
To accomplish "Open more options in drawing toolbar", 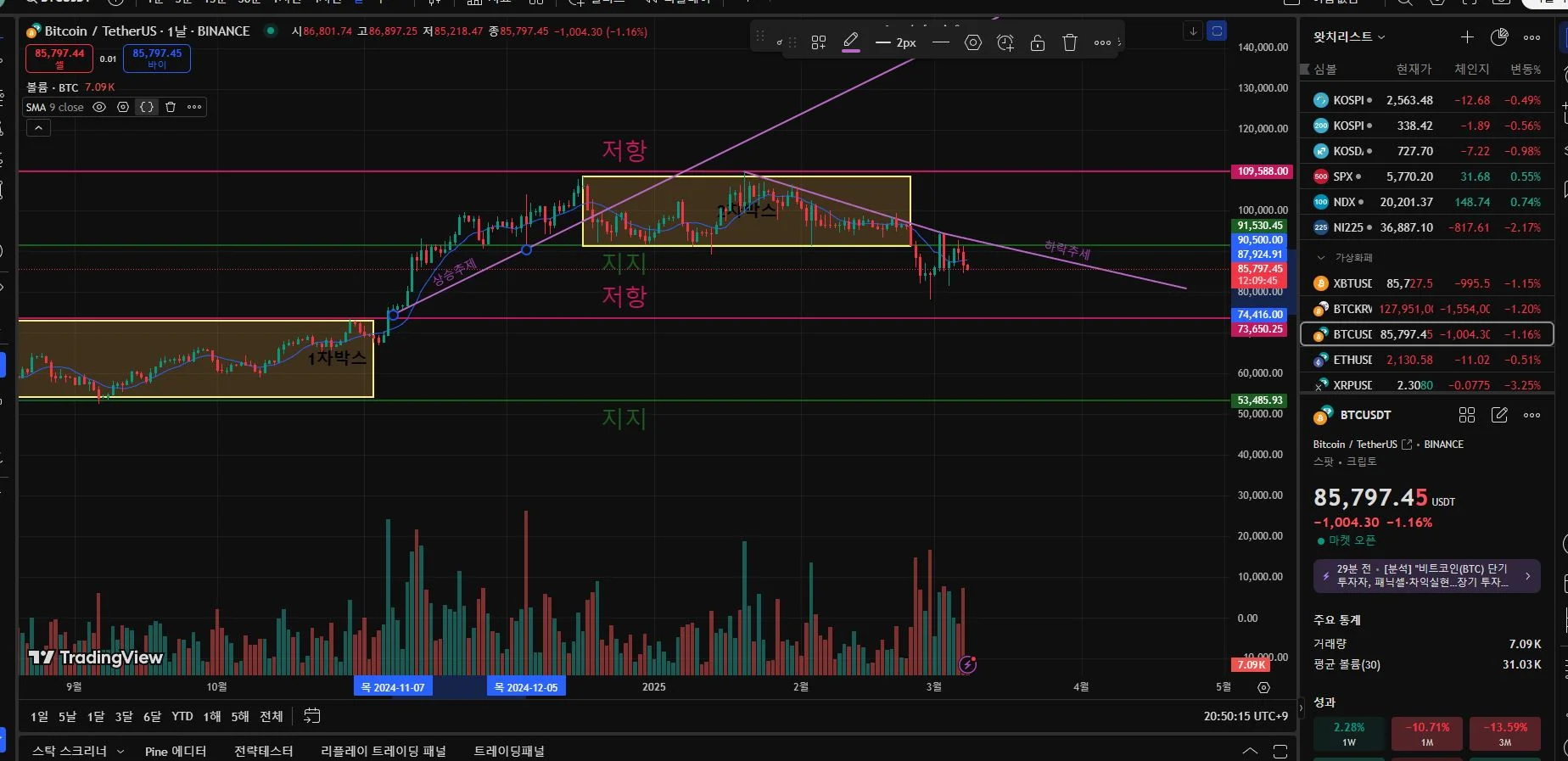I will click(1102, 42).
